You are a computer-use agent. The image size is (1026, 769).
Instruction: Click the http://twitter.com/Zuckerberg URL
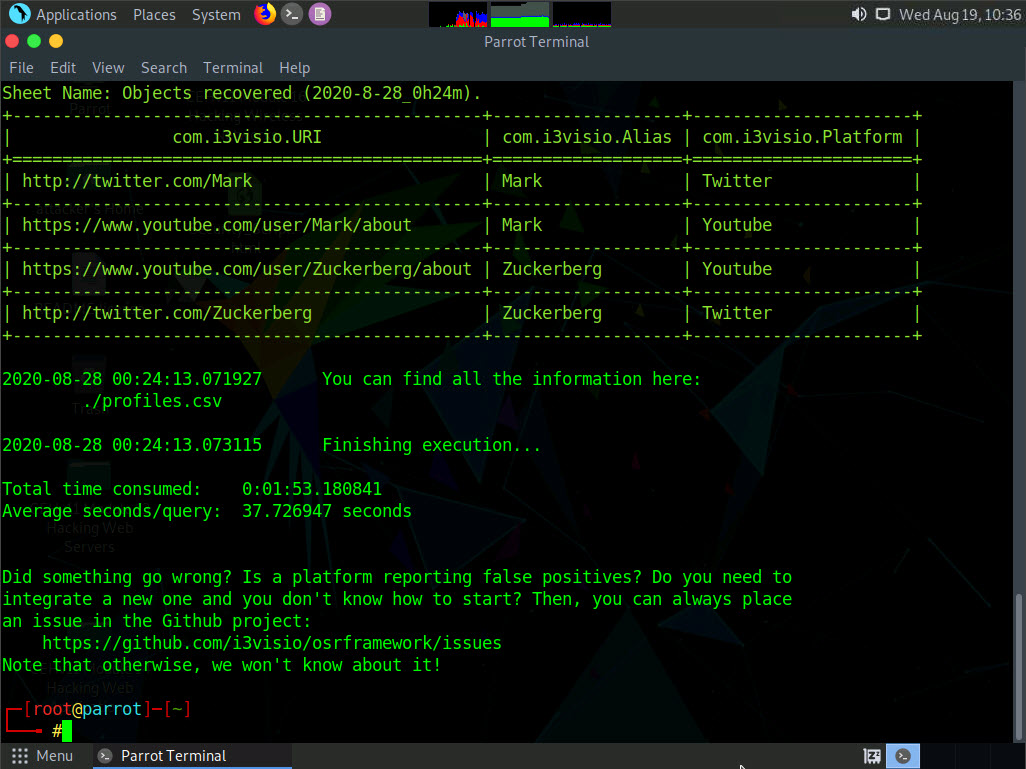167,313
